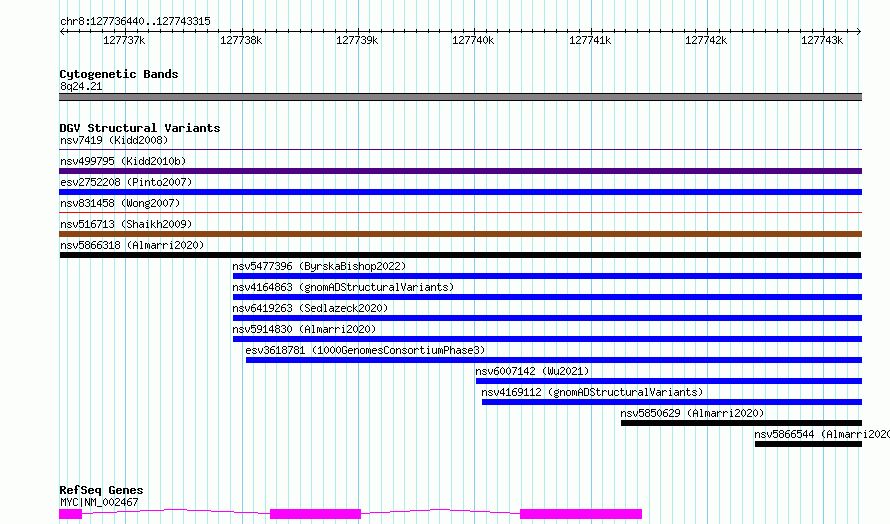Click the nsv5866544 variant label

click(x=822, y=434)
